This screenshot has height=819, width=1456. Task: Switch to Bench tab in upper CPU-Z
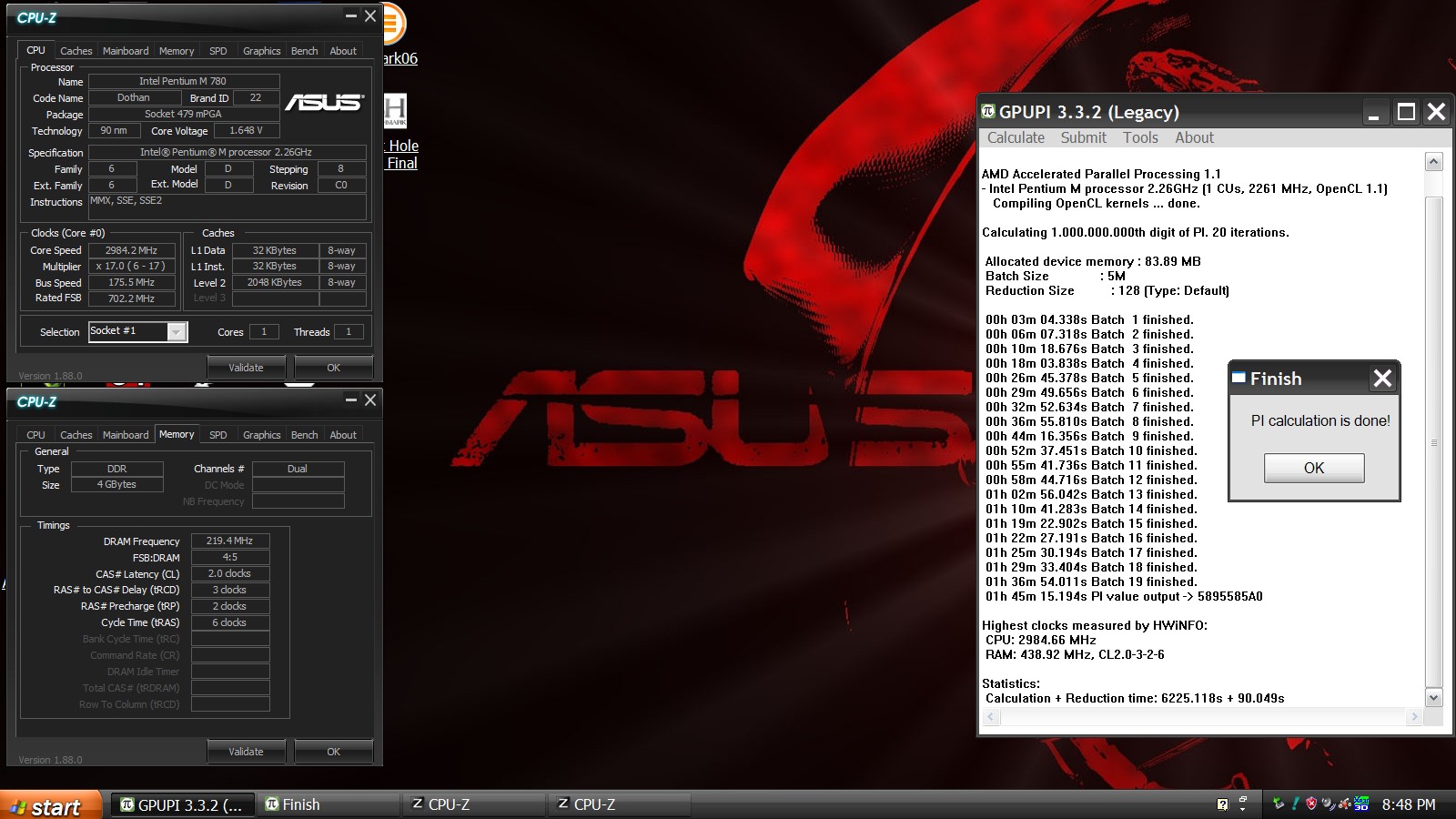click(x=305, y=51)
